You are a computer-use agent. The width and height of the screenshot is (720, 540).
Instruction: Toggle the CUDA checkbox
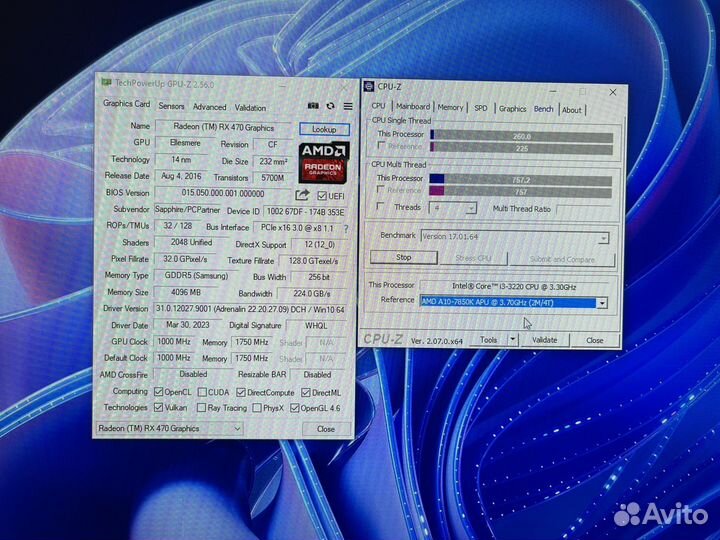202,392
